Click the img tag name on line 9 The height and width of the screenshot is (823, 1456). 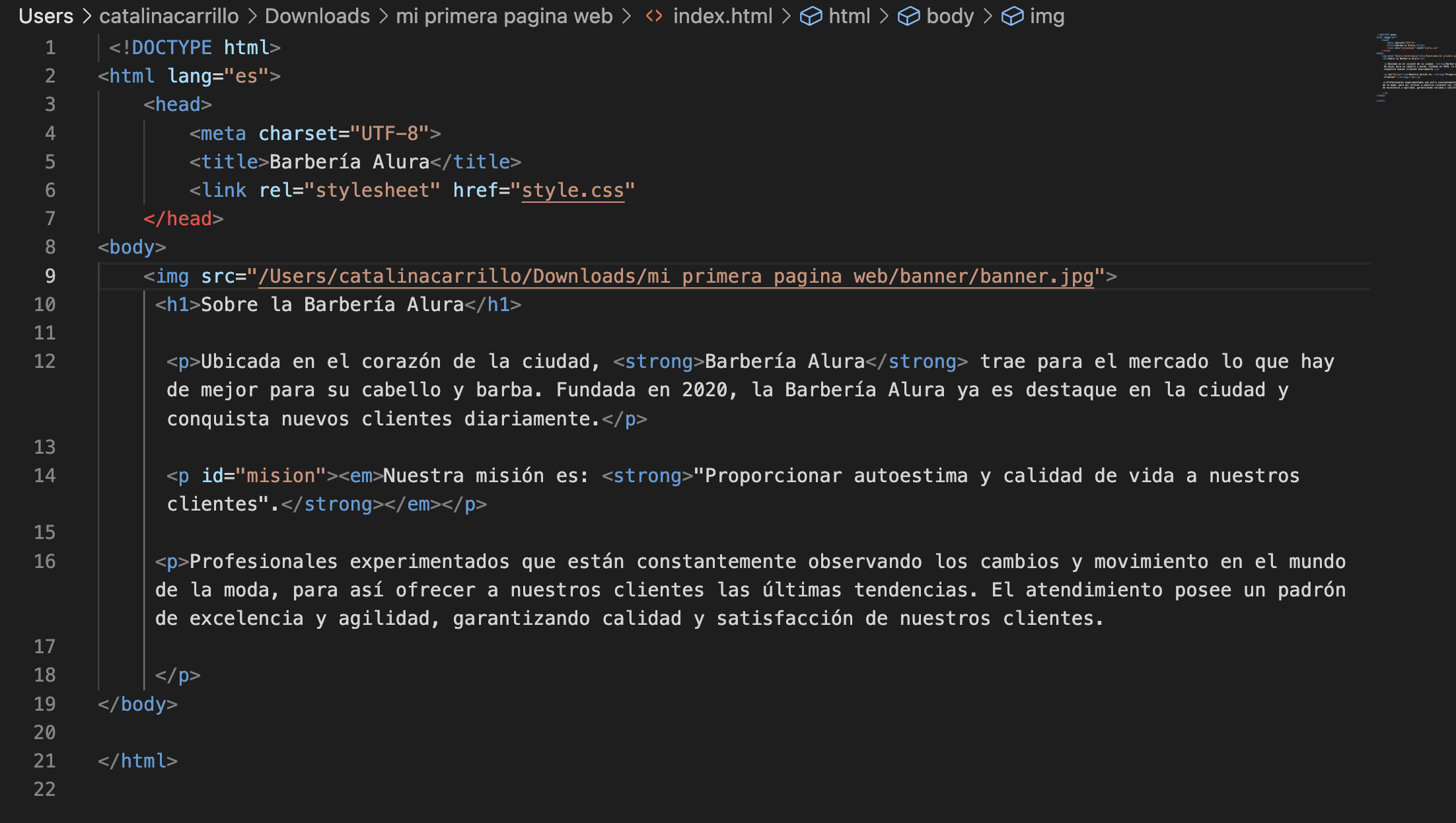click(172, 276)
